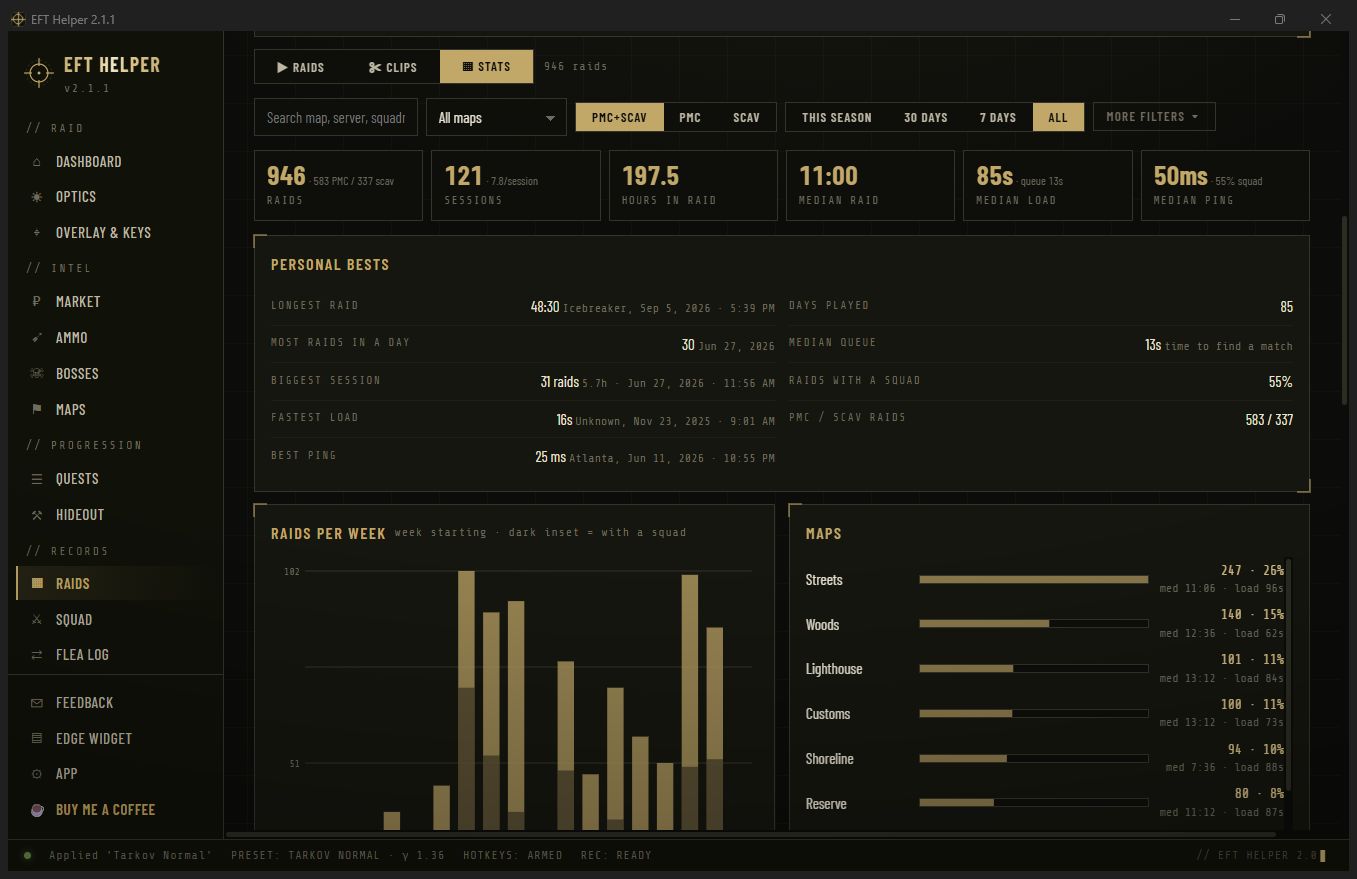Click the Shoreline map row label
The image size is (1357, 879).
point(830,759)
